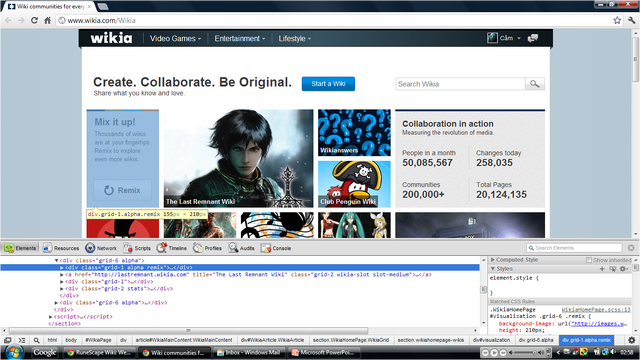Open the Styles gear options menu
The height and width of the screenshot is (360, 640).
[x=623, y=269]
